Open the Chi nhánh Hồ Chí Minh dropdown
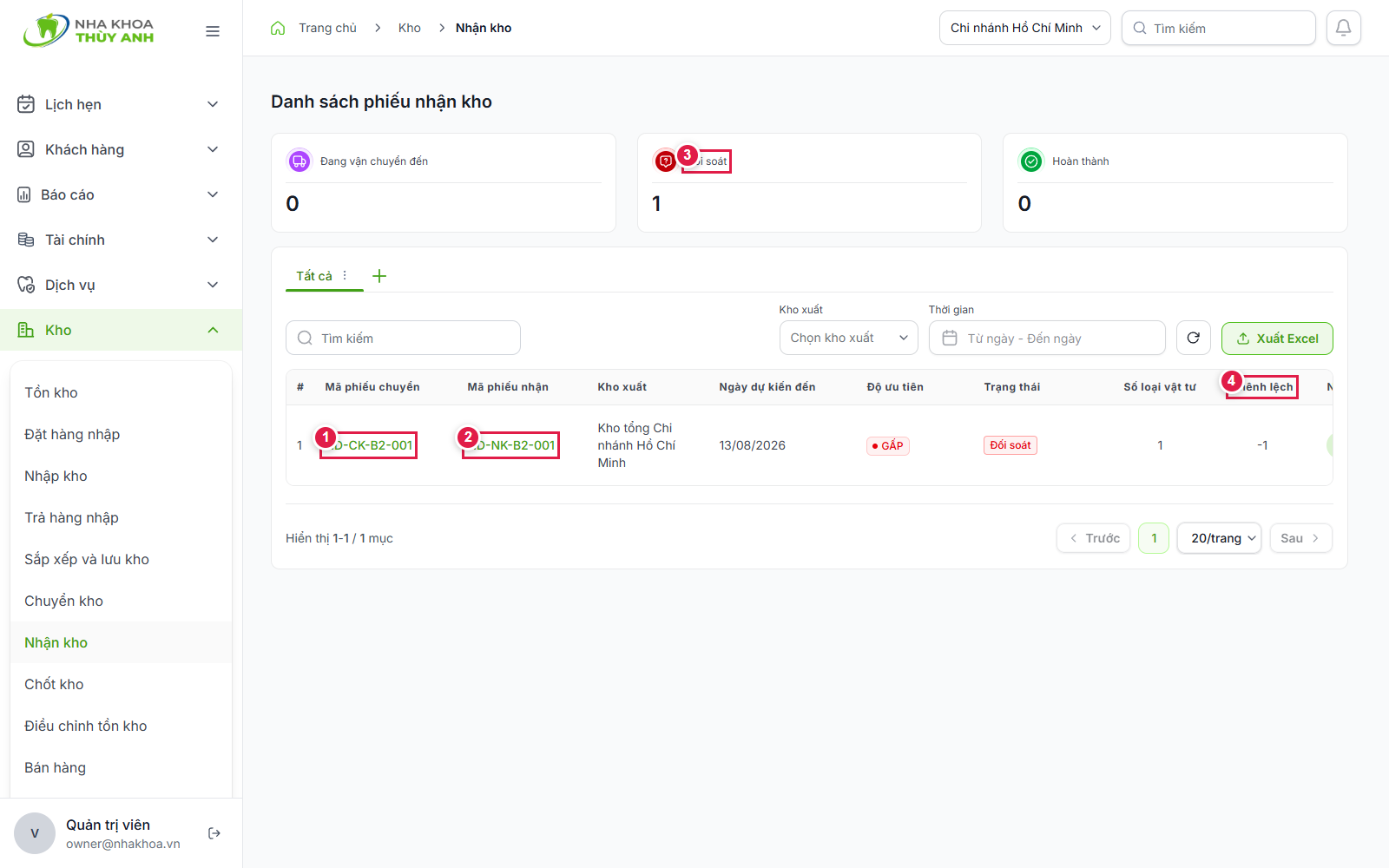Image resolution: width=1389 pixels, height=868 pixels. [x=1024, y=28]
